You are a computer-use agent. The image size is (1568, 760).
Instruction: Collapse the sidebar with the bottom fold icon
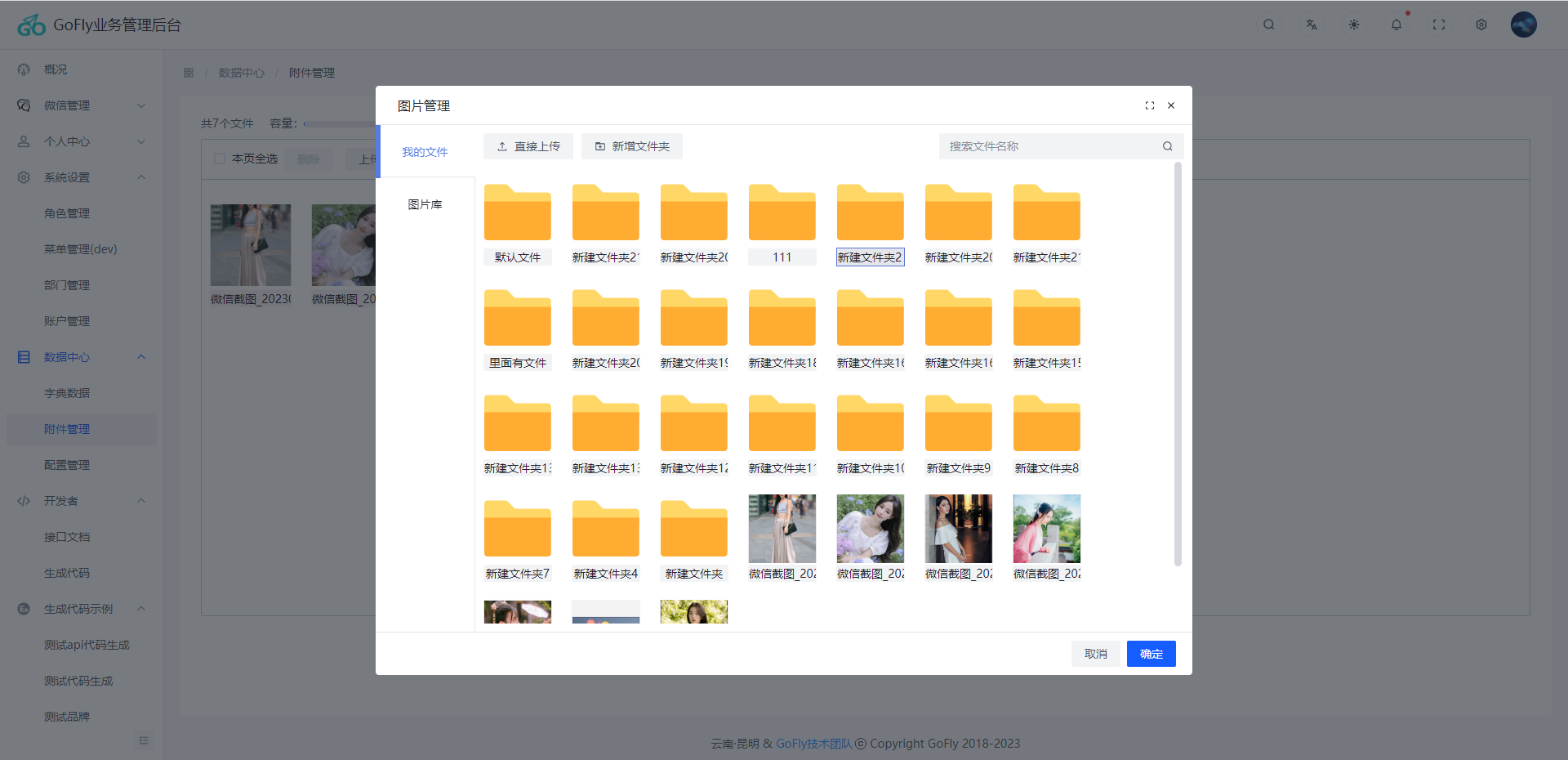pos(144,740)
